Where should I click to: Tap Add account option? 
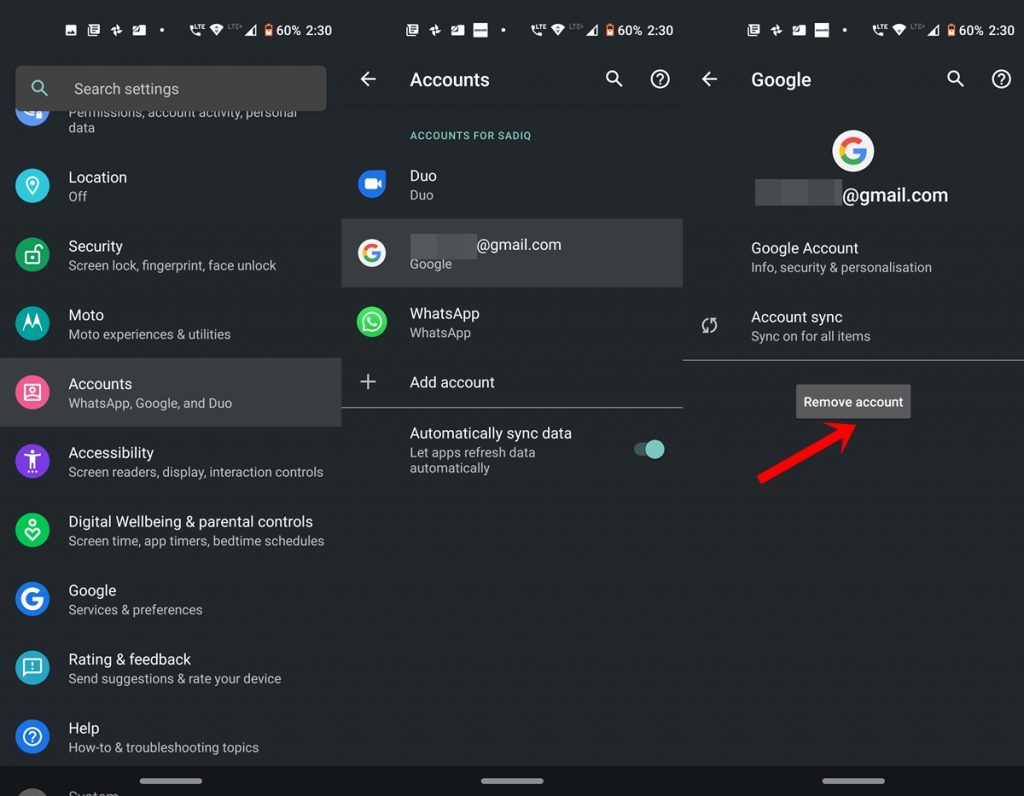tap(452, 382)
